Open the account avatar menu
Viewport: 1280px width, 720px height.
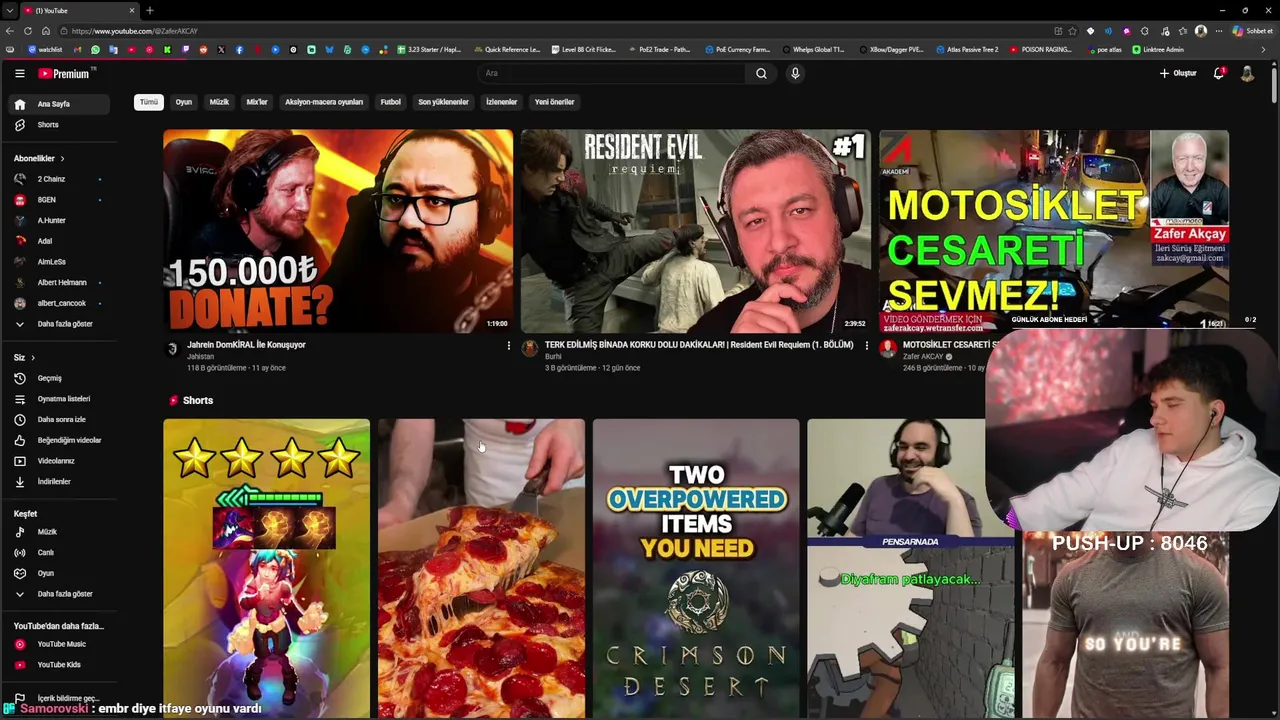coord(1247,73)
